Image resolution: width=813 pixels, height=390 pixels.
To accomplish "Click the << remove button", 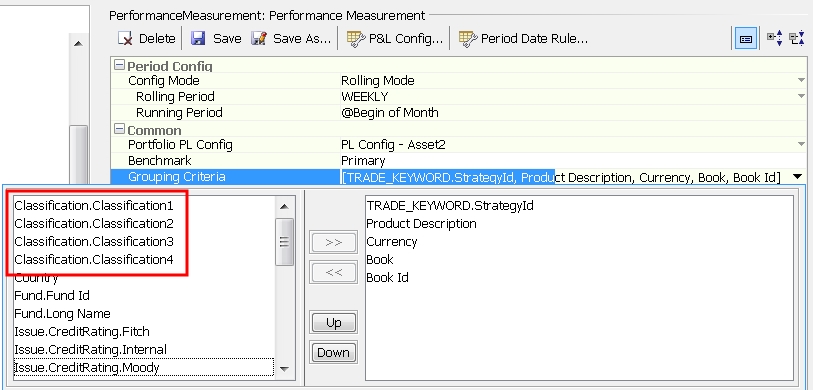I will coord(333,272).
